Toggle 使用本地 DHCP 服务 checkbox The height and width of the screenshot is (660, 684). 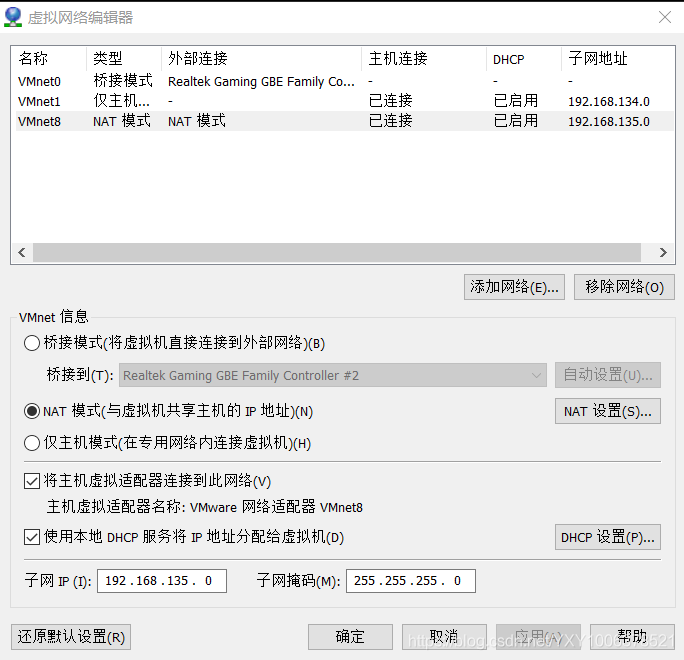coord(32,537)
